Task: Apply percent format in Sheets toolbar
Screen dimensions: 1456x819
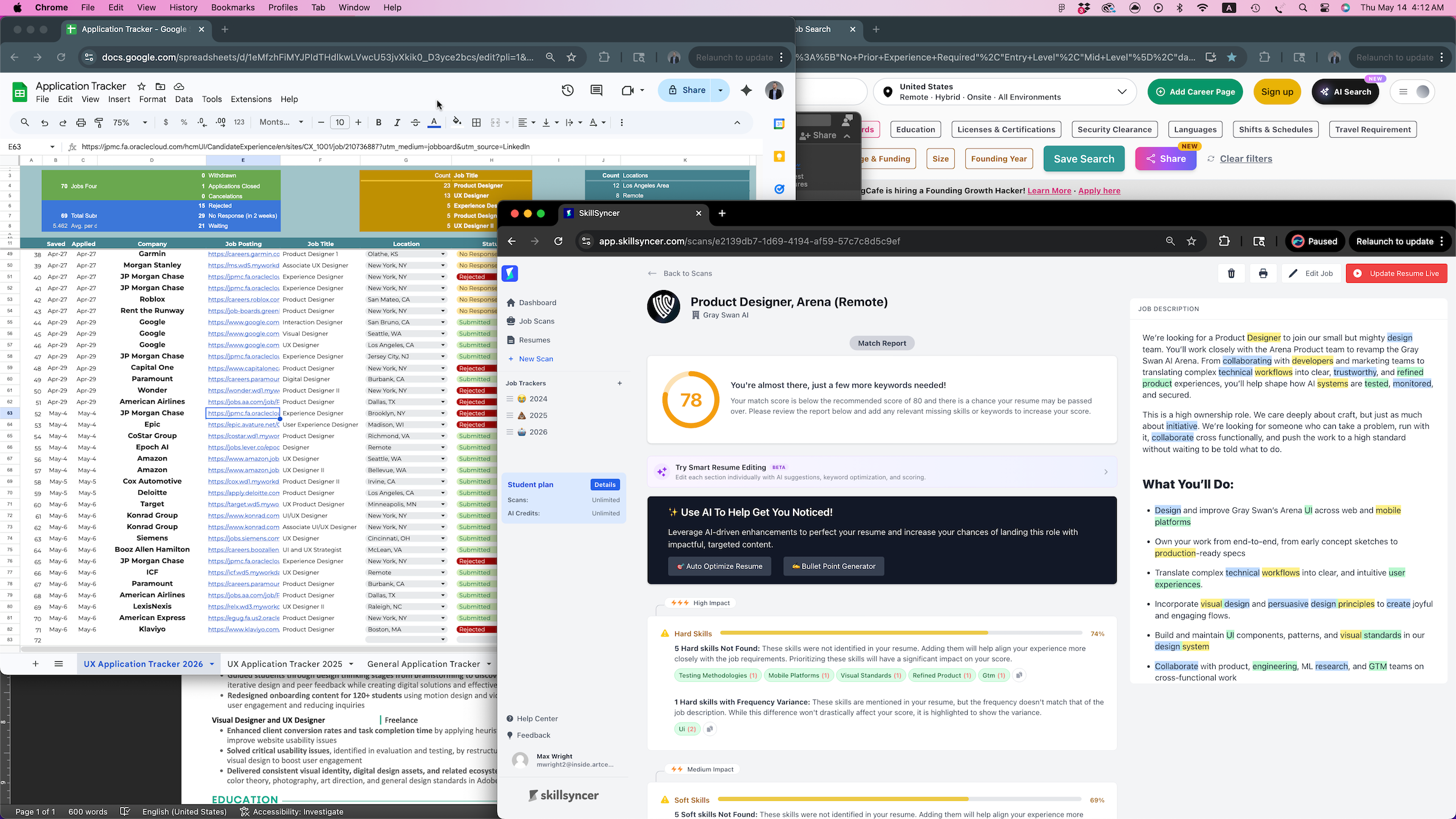Action: (184, 123)
